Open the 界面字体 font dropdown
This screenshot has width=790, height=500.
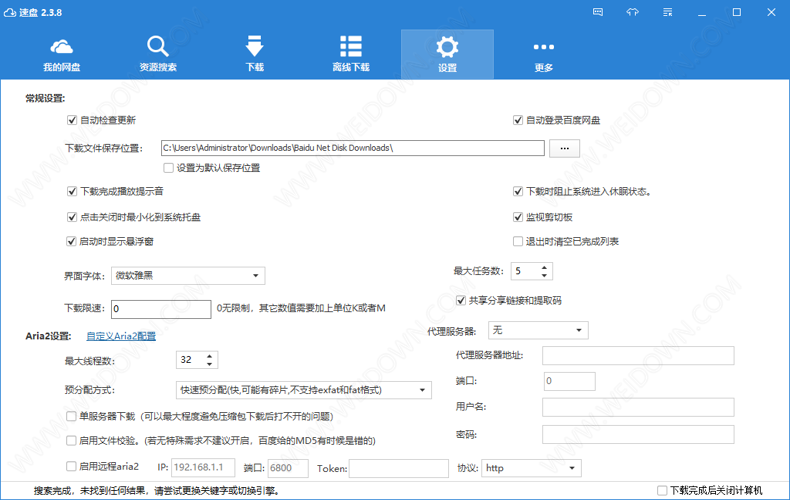coord(188,276)
